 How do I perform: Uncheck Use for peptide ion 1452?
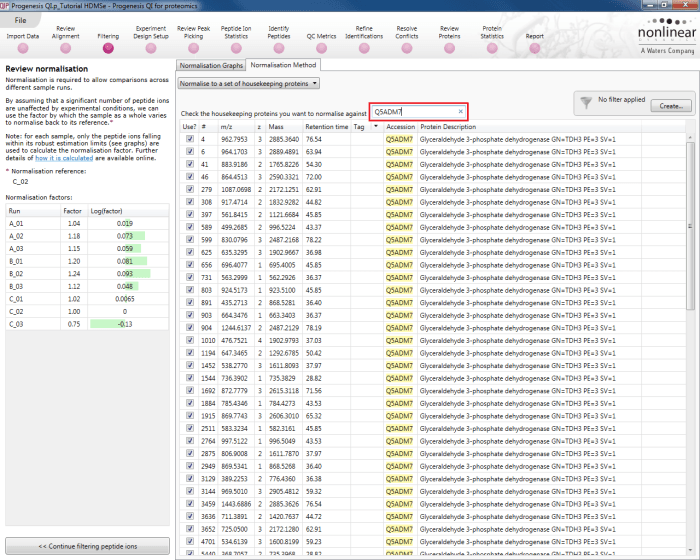[x=190, y=365]
